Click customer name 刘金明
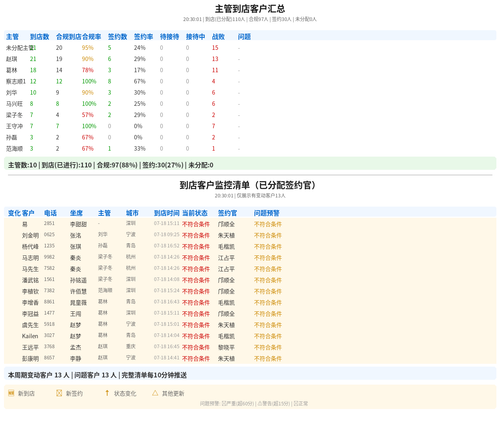 (x=30, y=235)
